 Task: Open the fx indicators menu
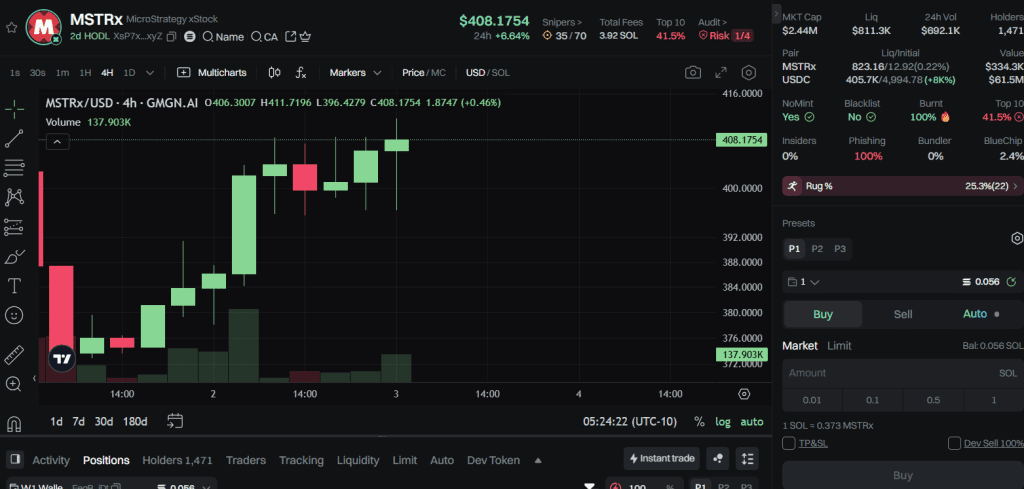click(300, 72)
